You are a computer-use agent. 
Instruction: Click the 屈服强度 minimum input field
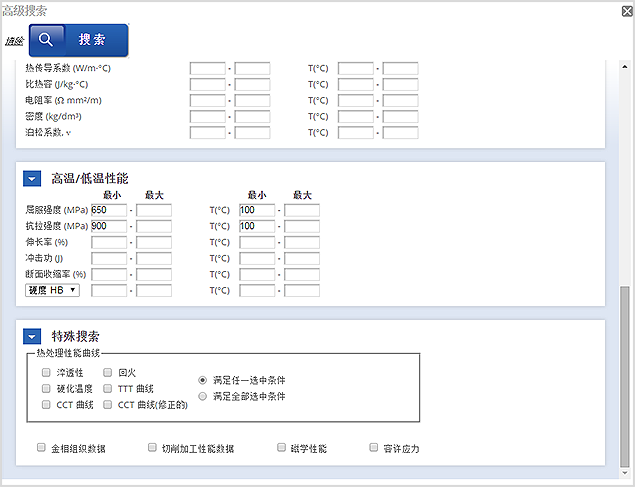point(108,210)
